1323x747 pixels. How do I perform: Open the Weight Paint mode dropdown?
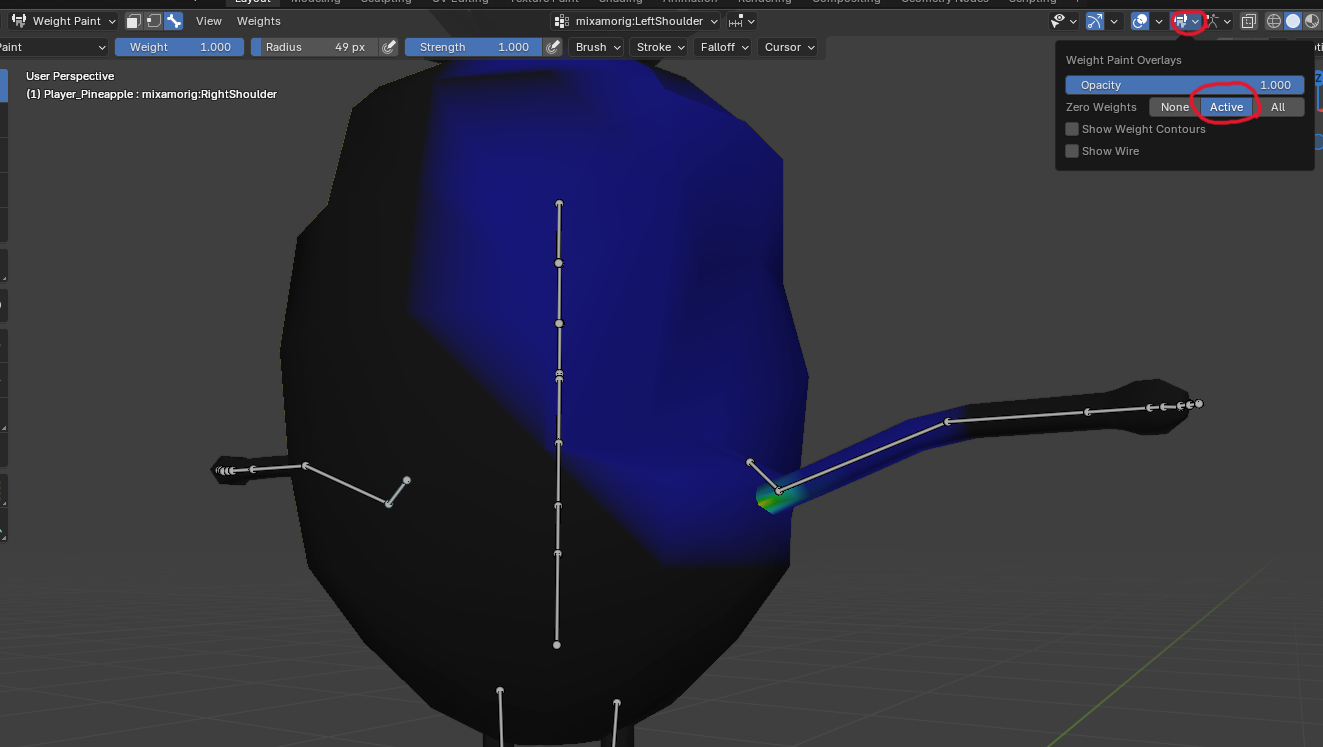(x=64, y=21)
